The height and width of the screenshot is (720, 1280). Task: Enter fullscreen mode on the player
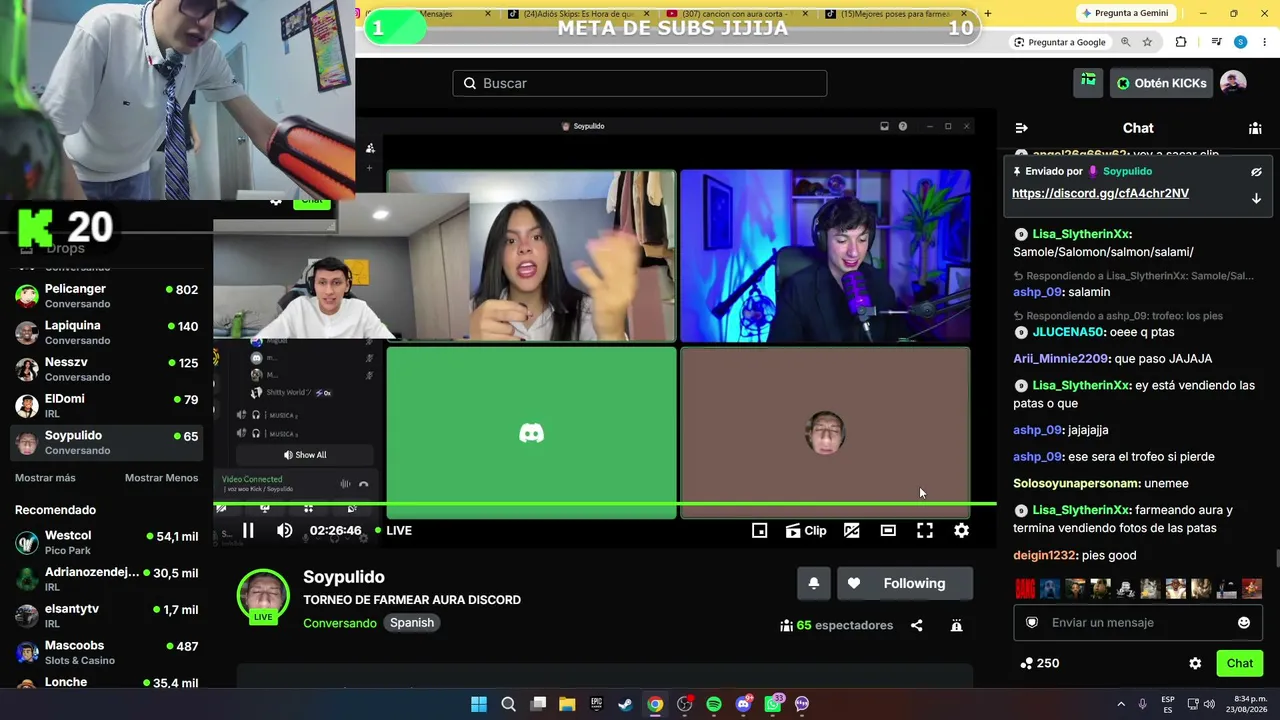tap(925, 531)
